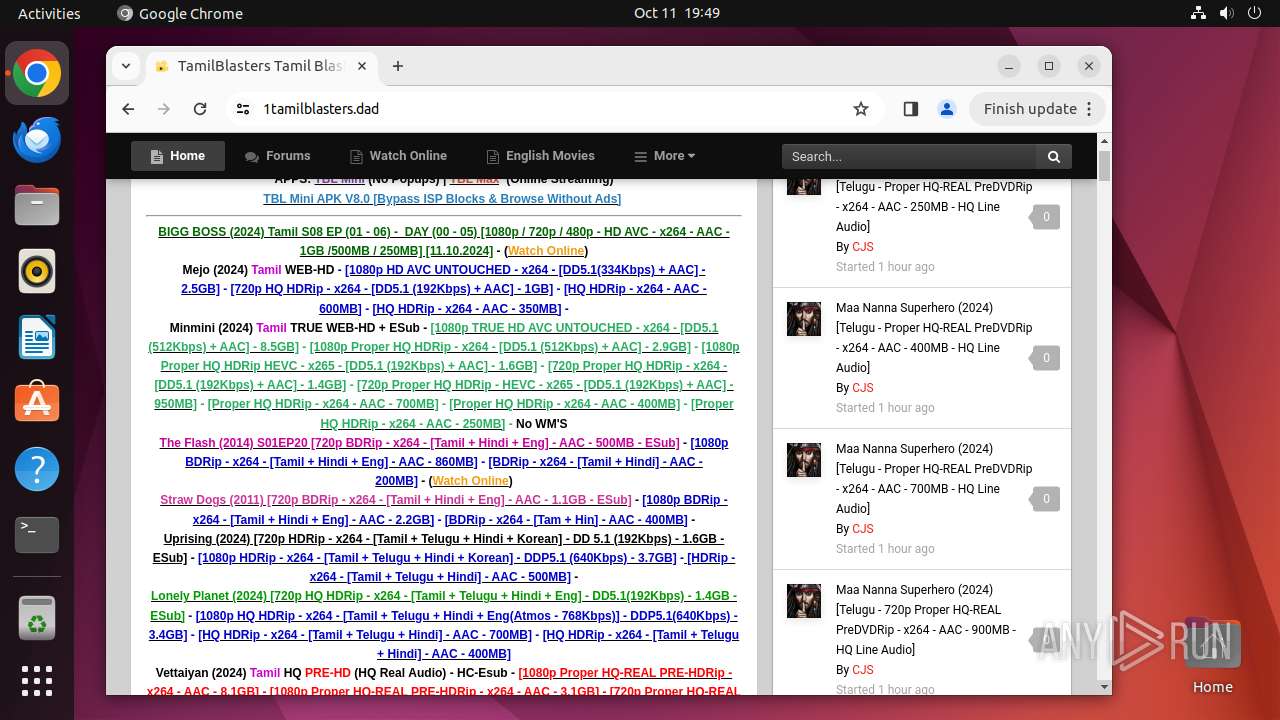
Task: Open Google Chrome from the dock
Action: (x=37, y=73)
